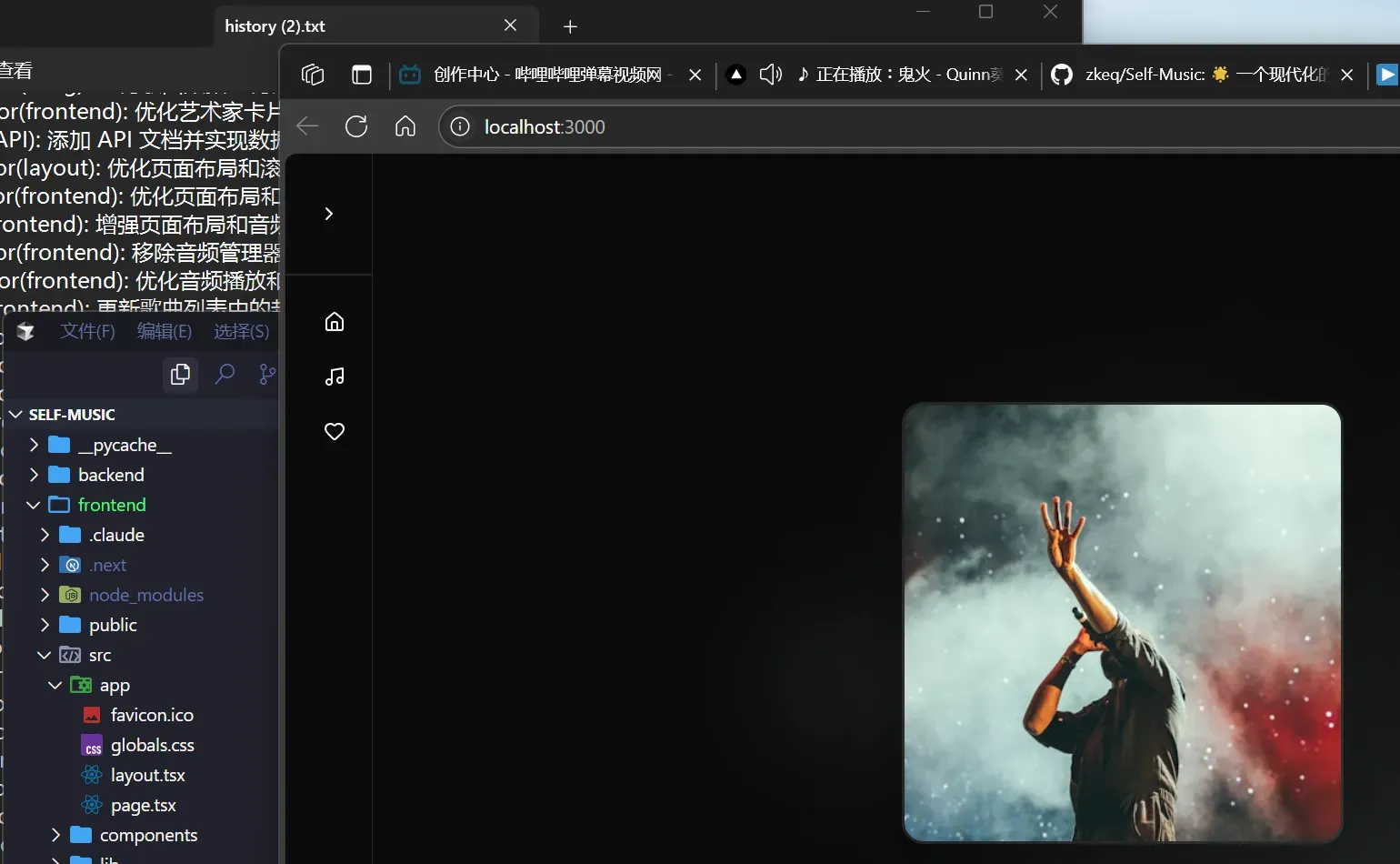Mute the tab playing audio
The image size is (1400, 864).
(770, 75)
